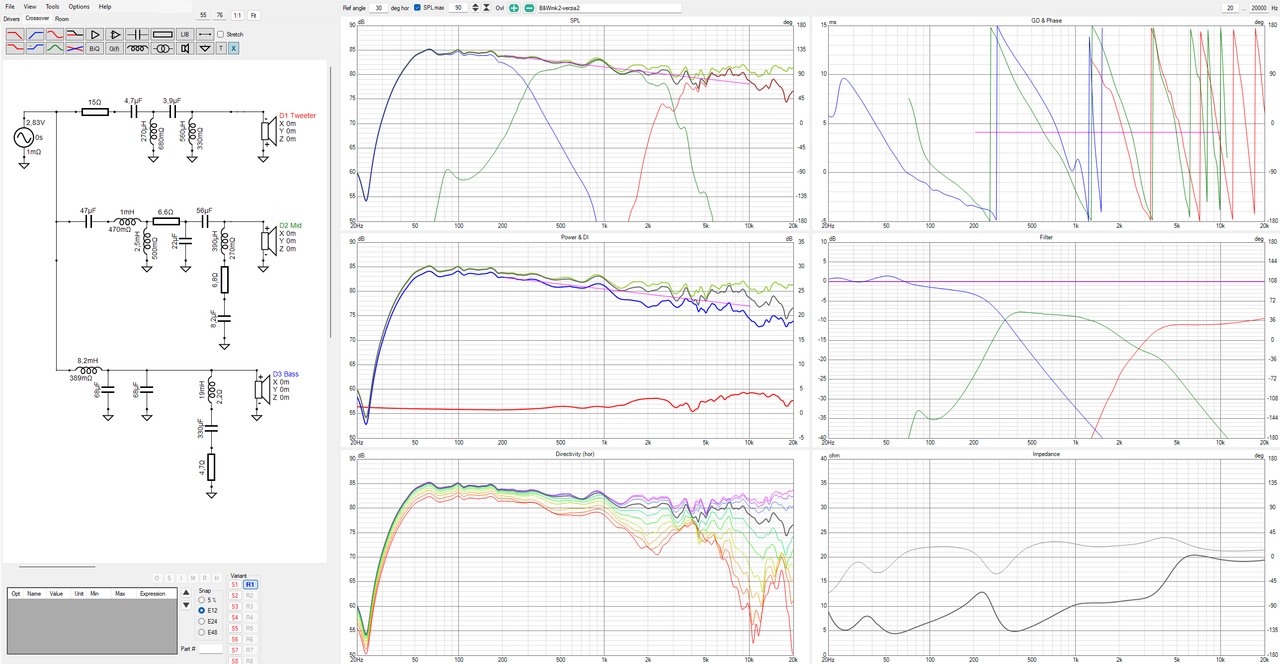Select variant S2

236,596
